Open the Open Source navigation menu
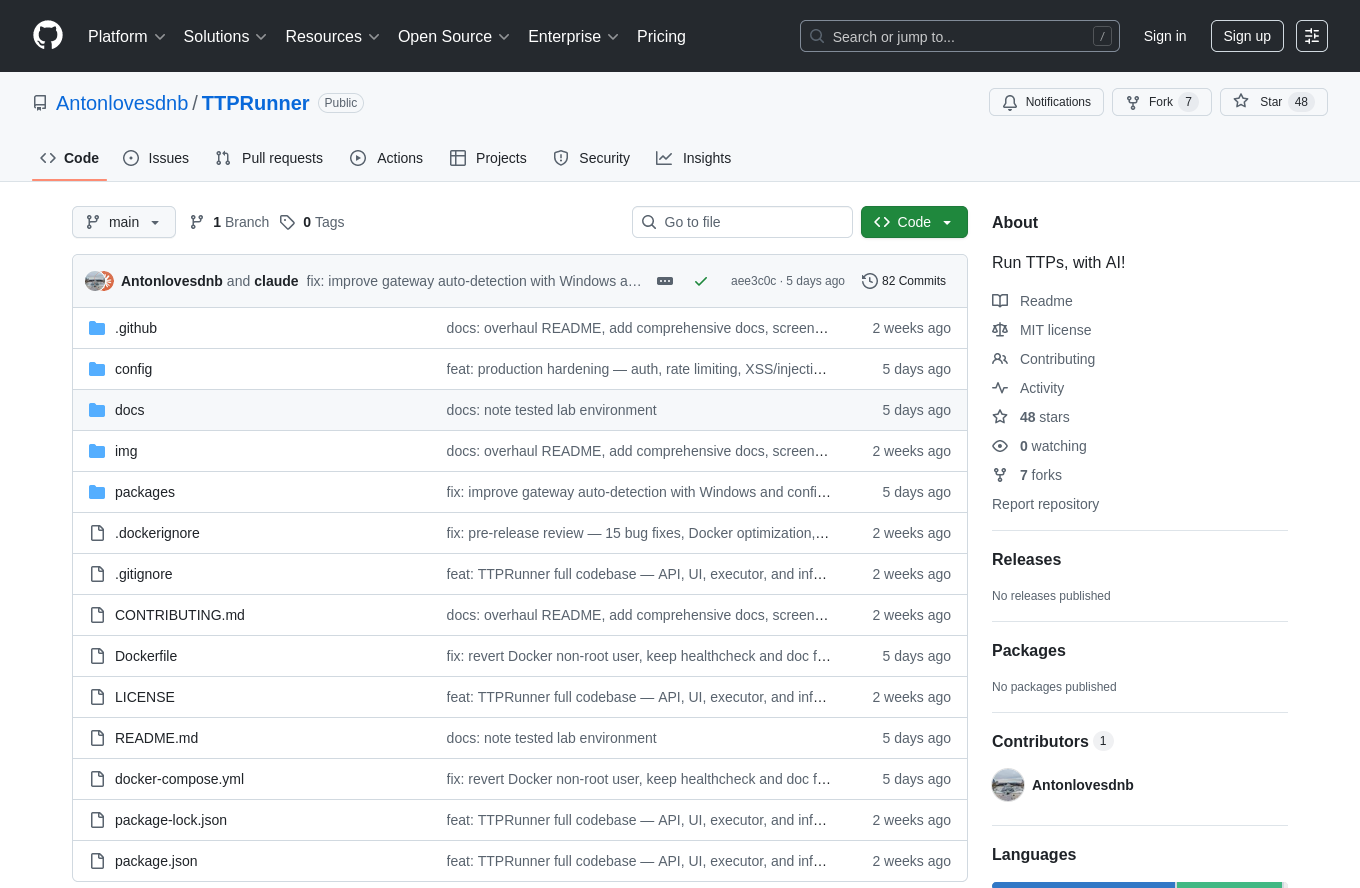 pos(454,36)
